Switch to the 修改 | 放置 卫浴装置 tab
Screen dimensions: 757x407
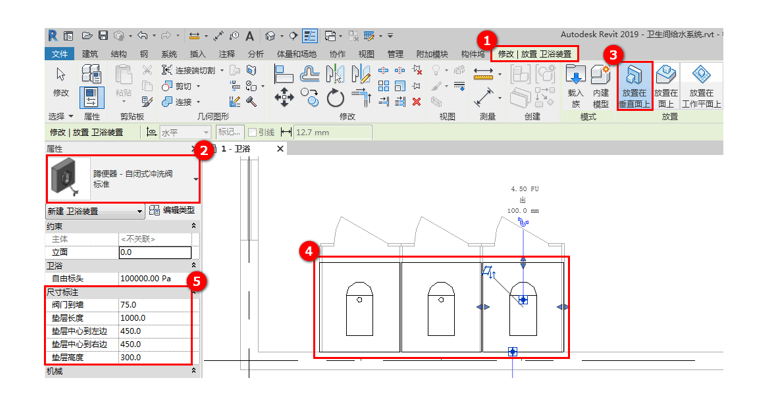[x=534, y=54]
